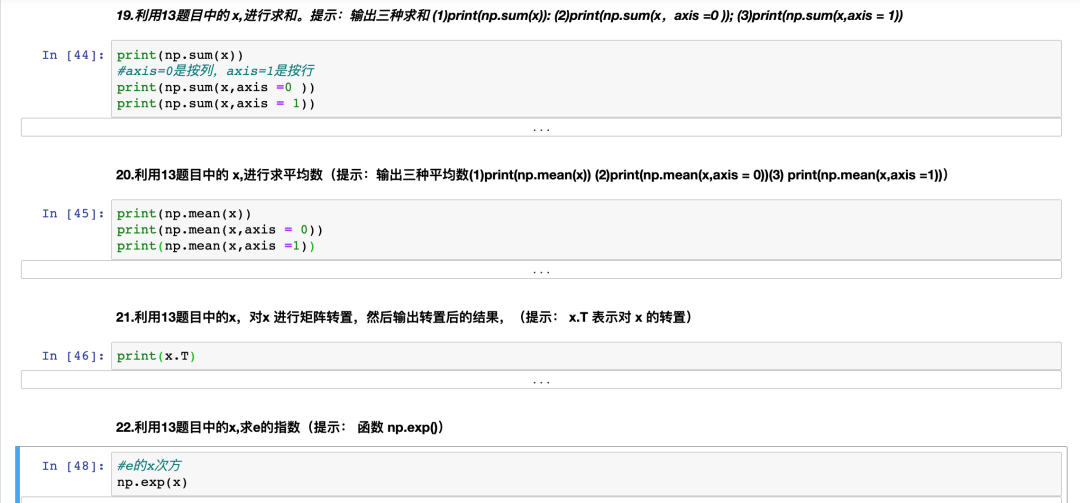Click the comment #axis=0是按列, axis=1是按行
1080x503 pixels.
[216, 71]
